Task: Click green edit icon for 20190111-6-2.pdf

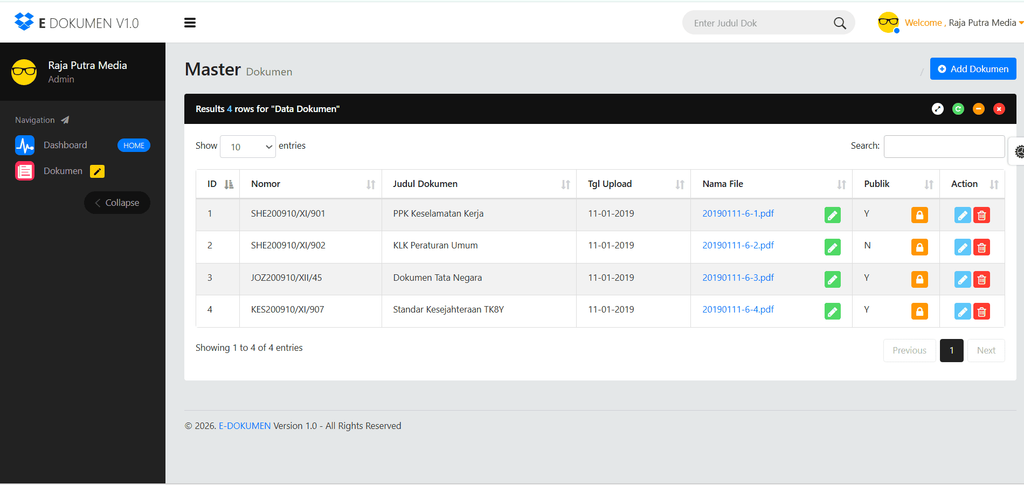Action: coord(832,247)
